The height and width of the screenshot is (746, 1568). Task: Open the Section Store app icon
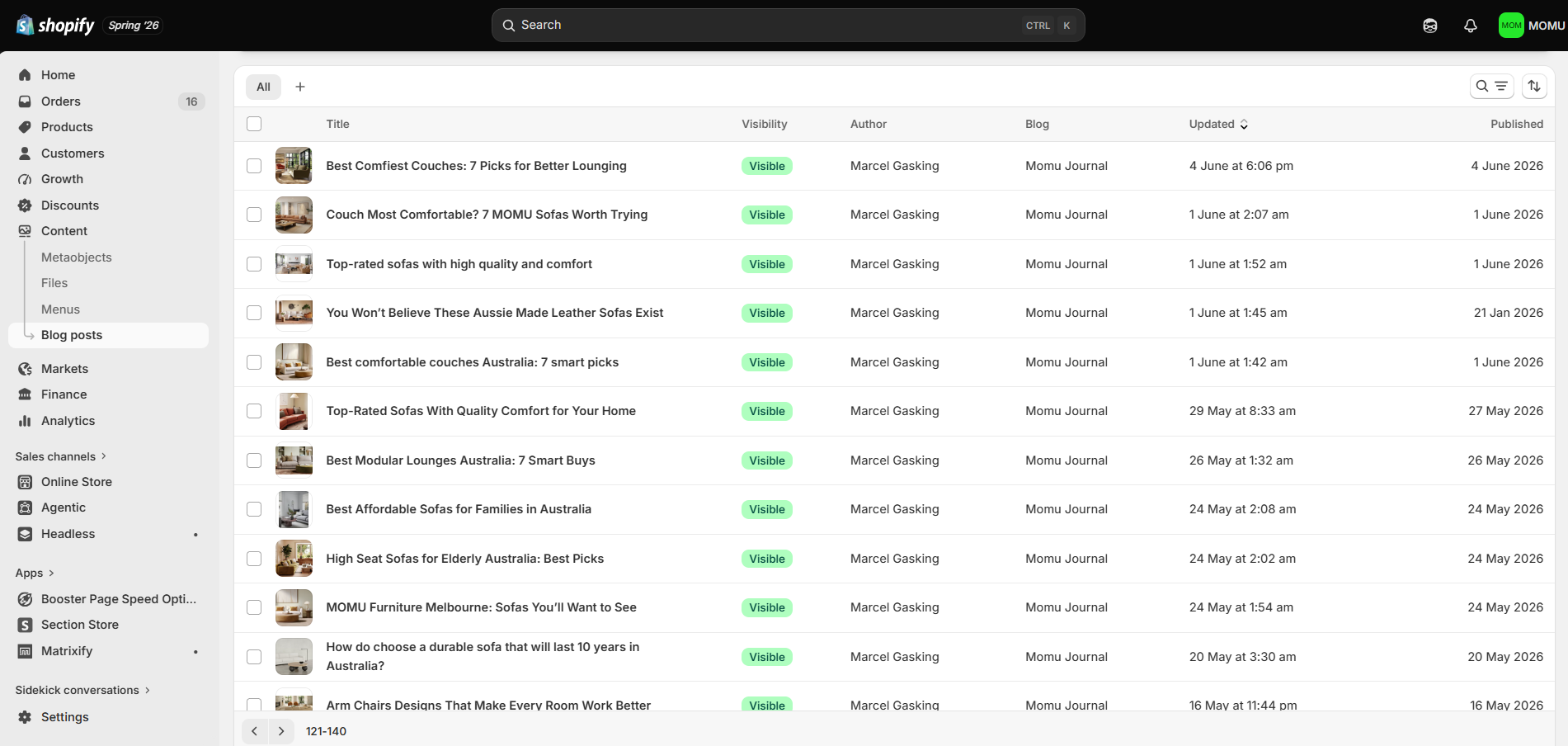click(x=25, y=625)
